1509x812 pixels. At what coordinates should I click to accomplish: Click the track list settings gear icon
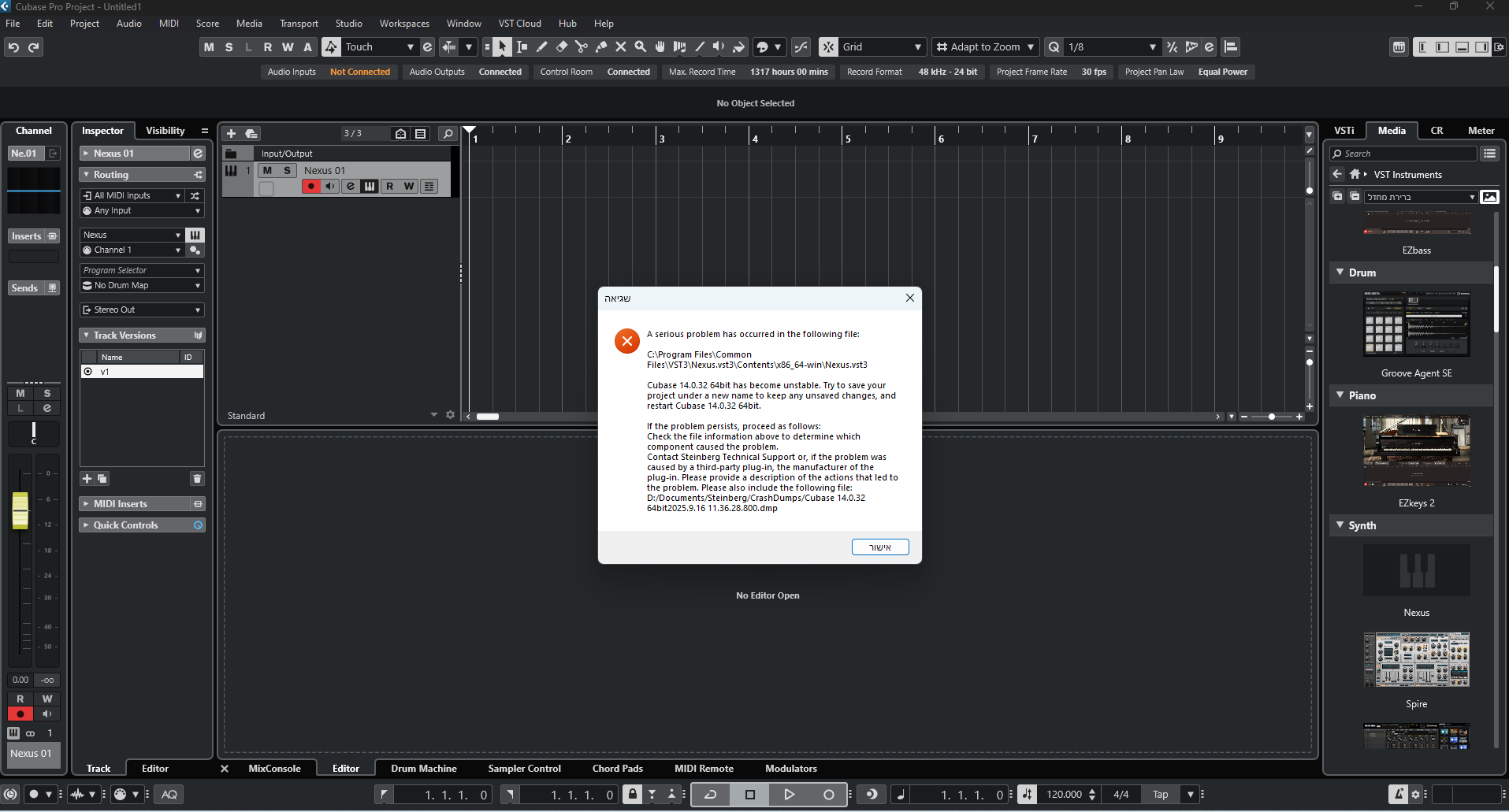[450, 415]
